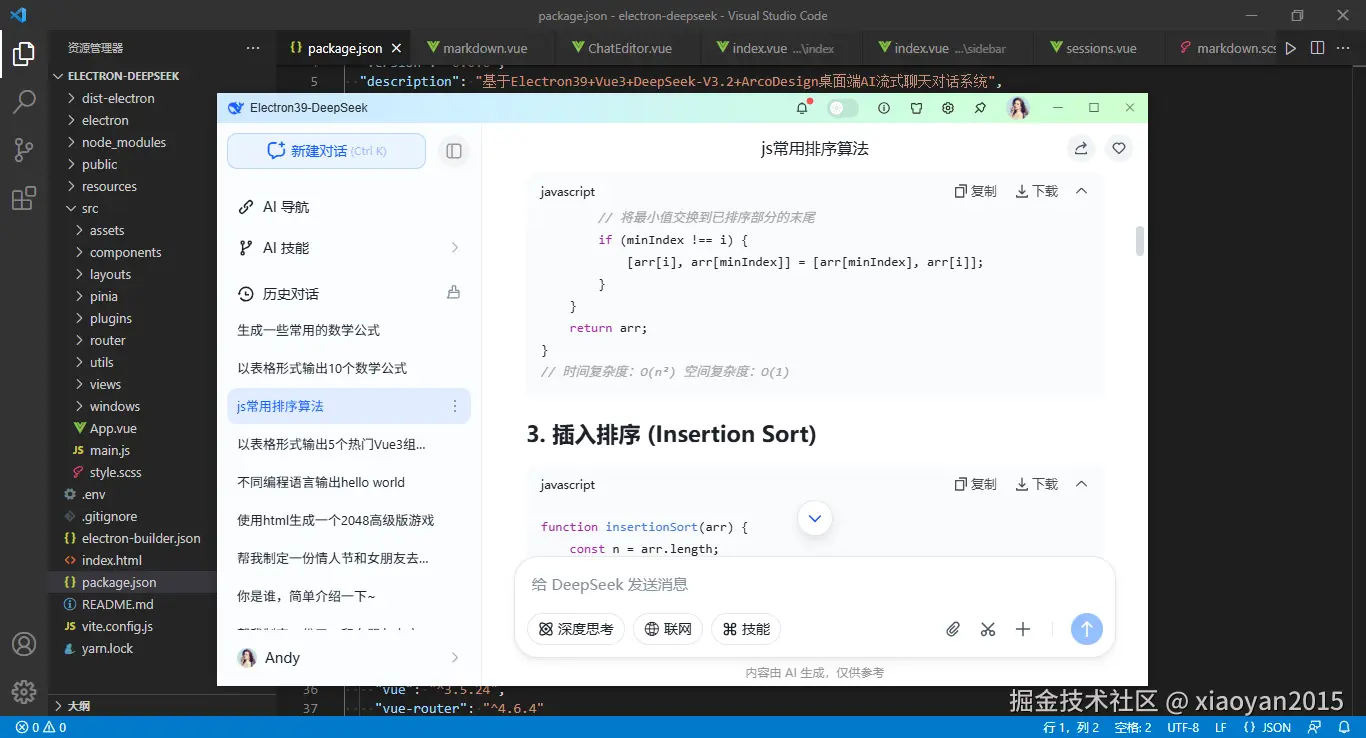Enable 深度思考 mode in the chat input
Viewport: 1366px width, 738px height.
click(576, 629)
